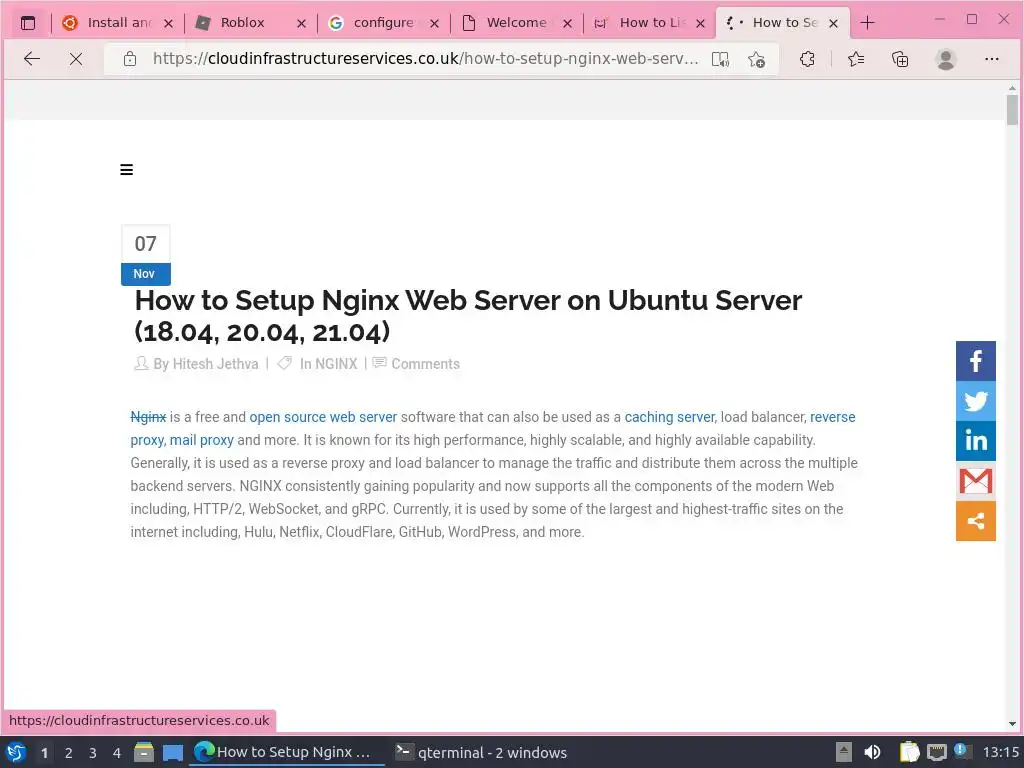The width and height of the screenshot is (1024, 768).
Task: Show desktop via taskbar icon
Action: click(x=173, y=752)
